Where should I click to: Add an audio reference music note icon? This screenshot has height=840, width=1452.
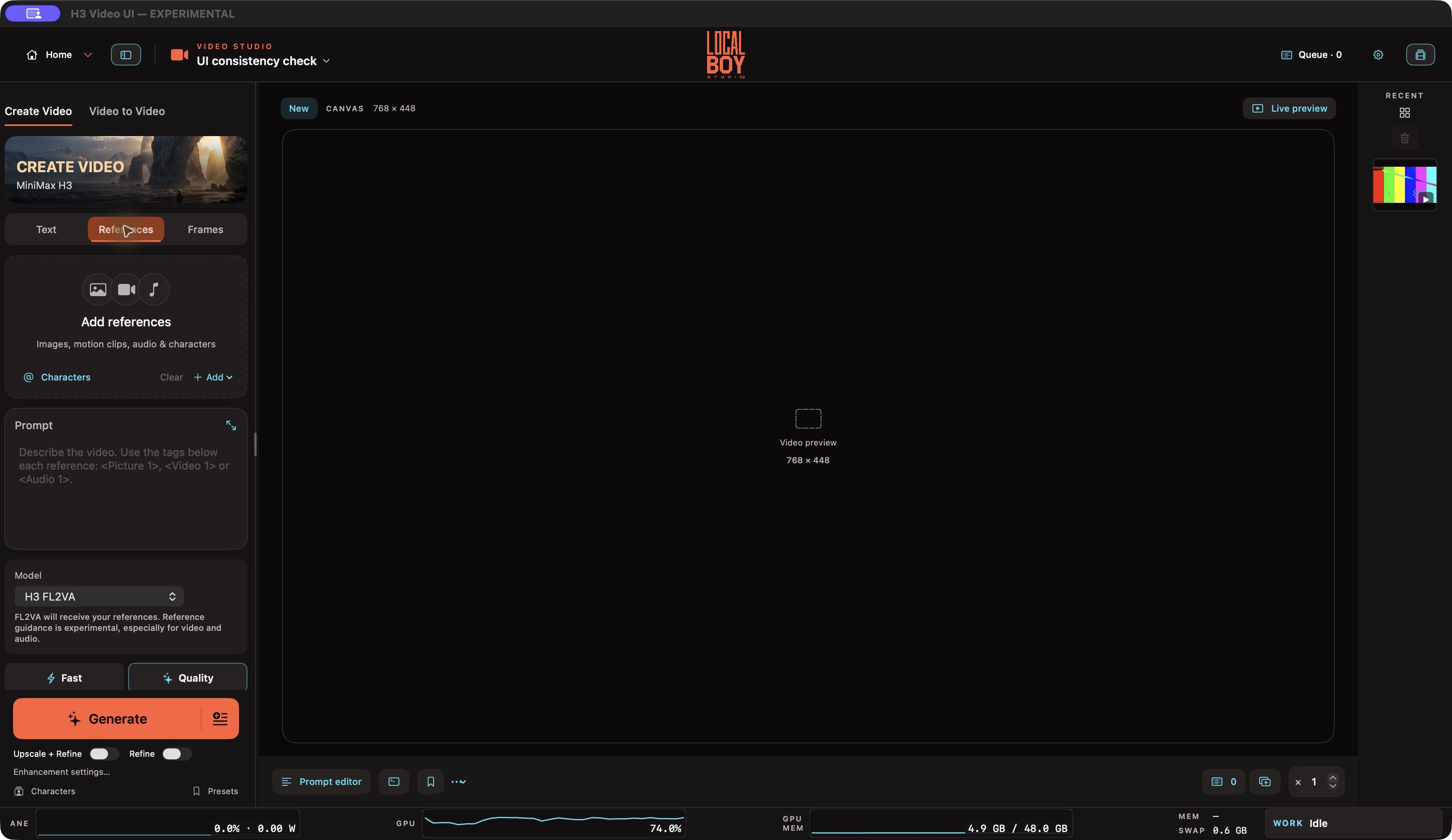(154, 289)
